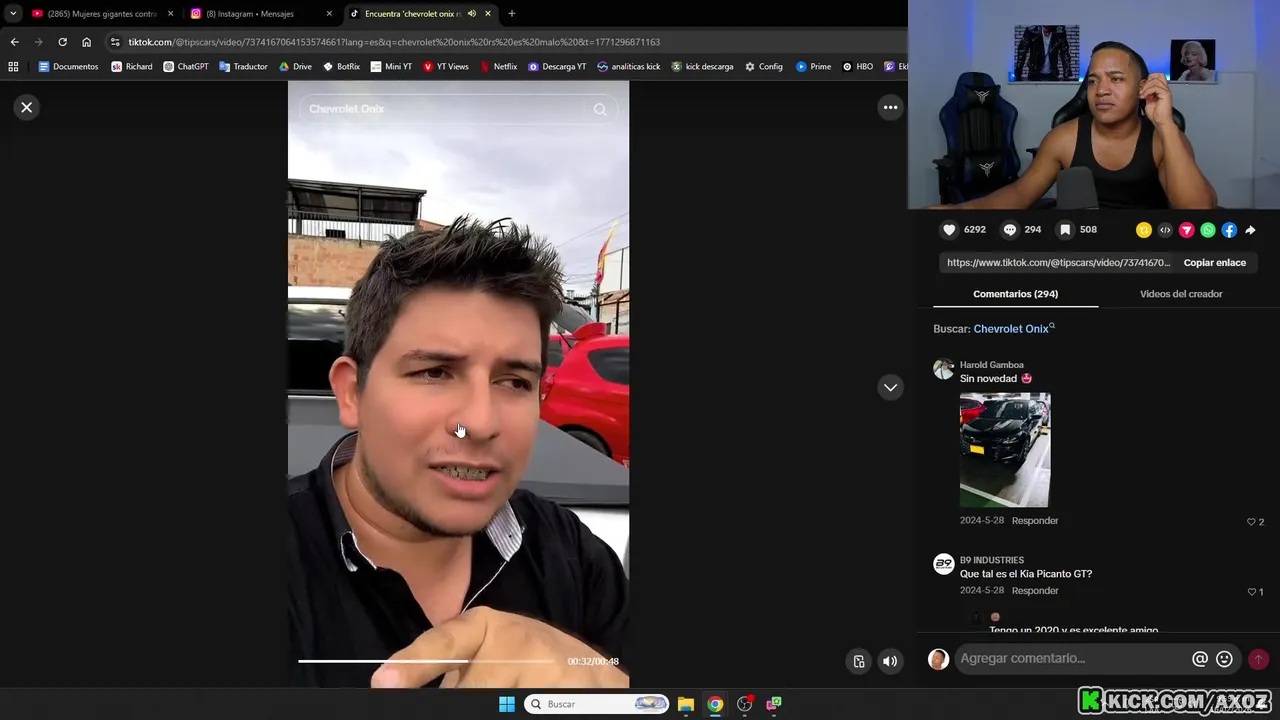Reply to Harold Gamboa's comment
Viewport: 1280px width, 720px height.
tap(1034, 521)
